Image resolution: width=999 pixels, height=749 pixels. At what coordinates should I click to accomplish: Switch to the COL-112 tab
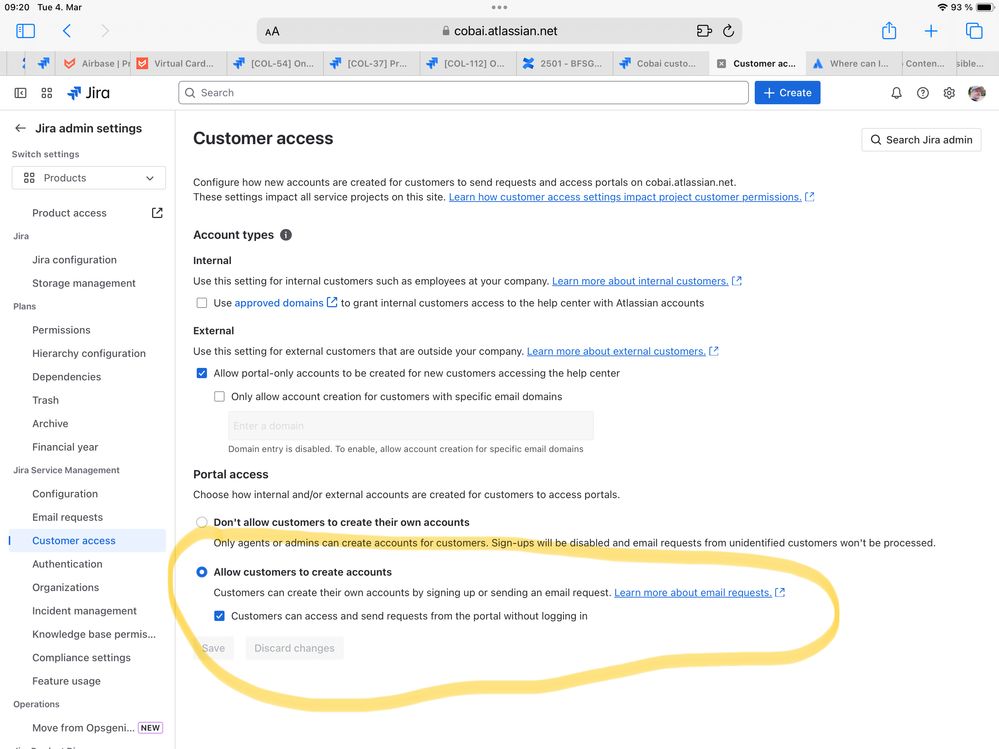click(467, 64)
